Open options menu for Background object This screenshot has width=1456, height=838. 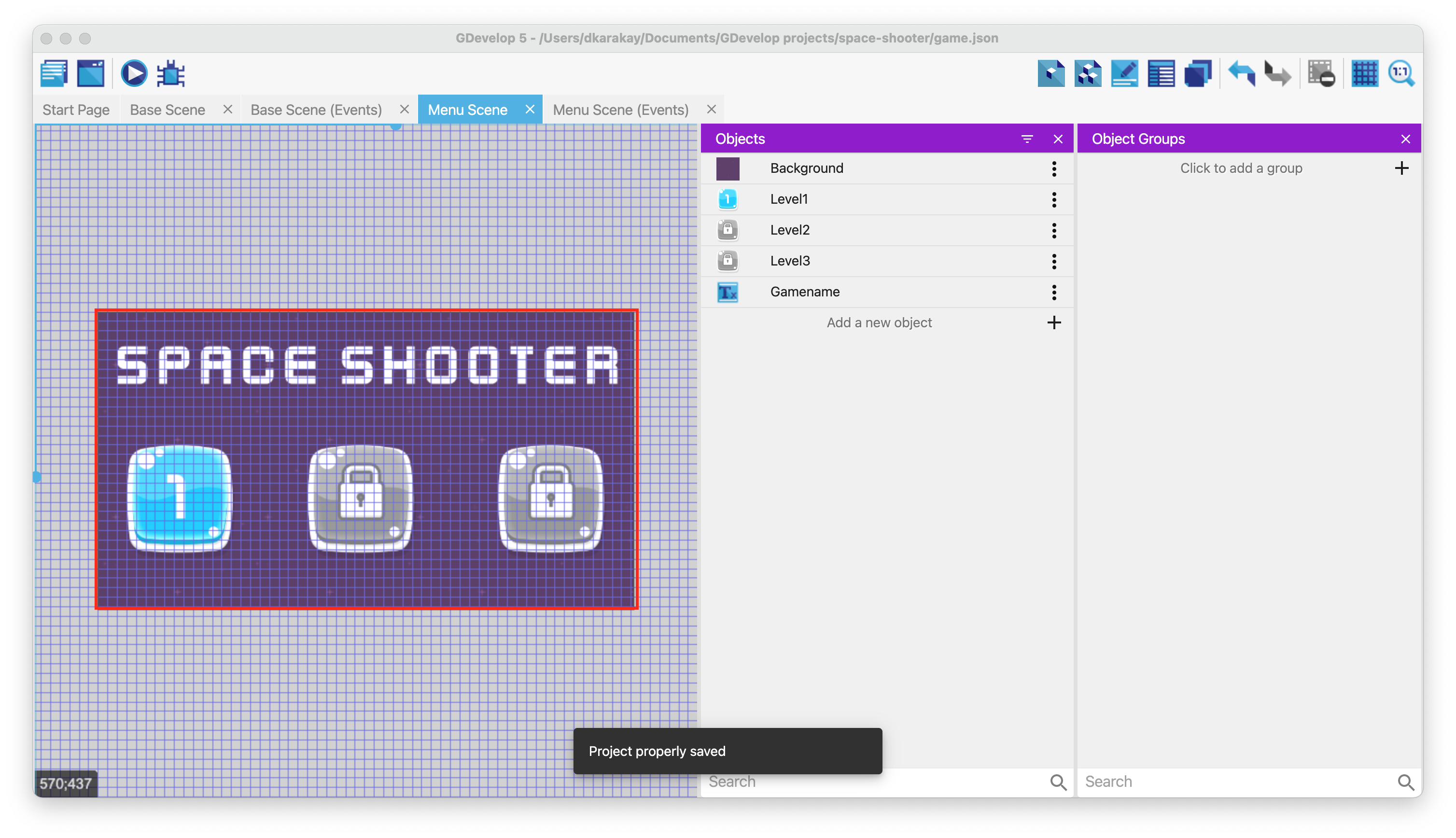(1054, 168)
